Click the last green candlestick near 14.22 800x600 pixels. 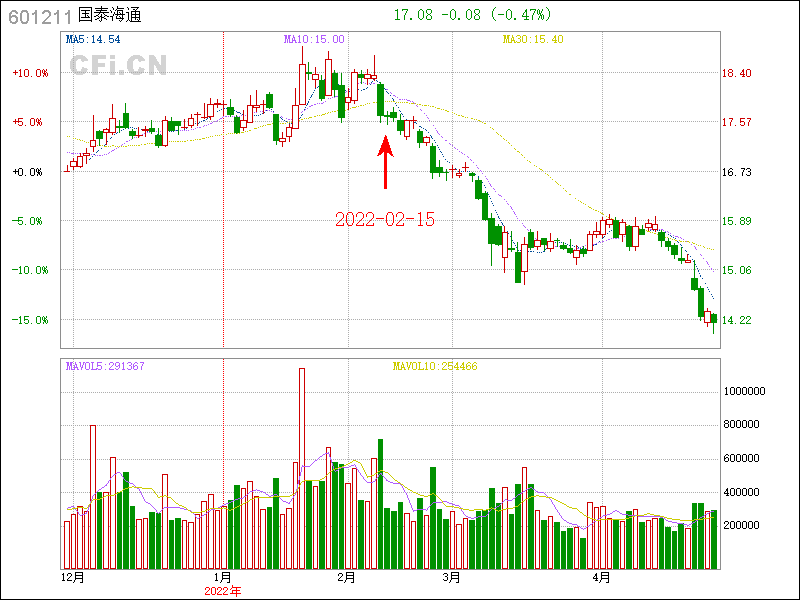tap(714, 318)
